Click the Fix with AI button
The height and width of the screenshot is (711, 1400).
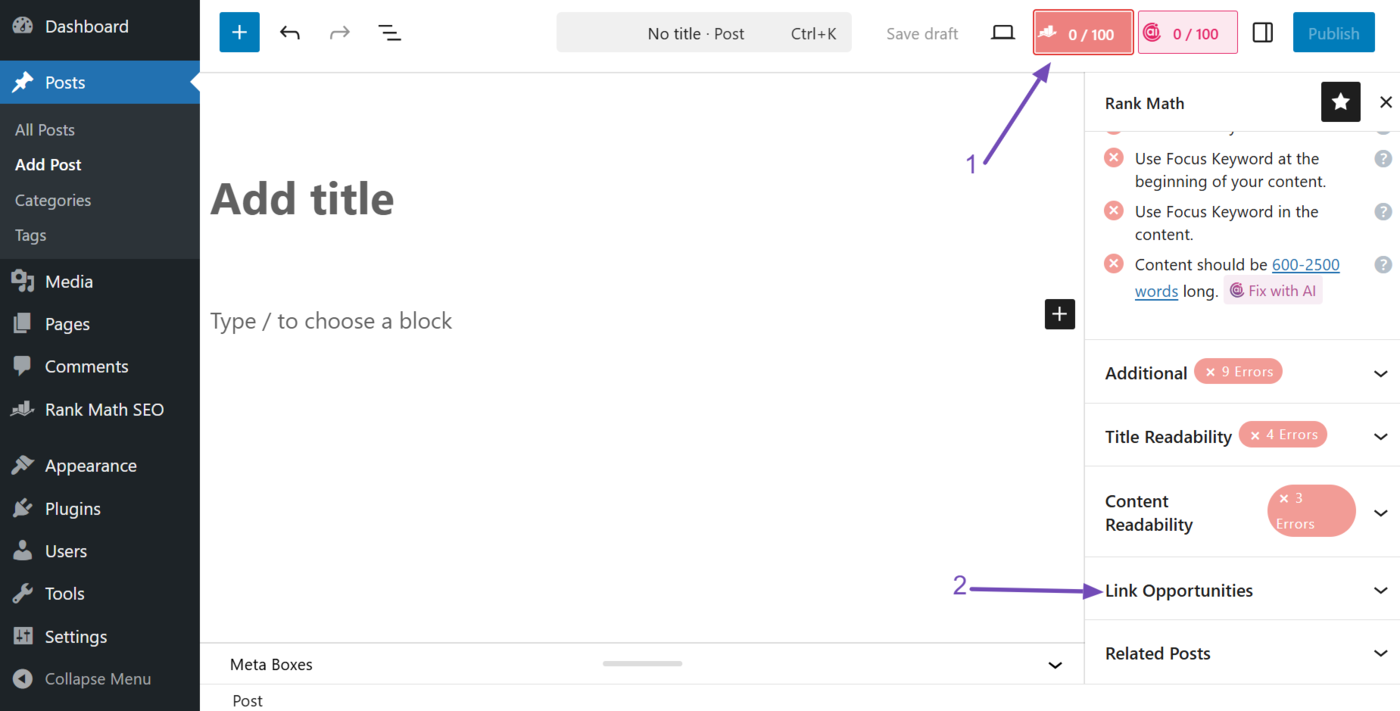click(x=1273, y=291)
